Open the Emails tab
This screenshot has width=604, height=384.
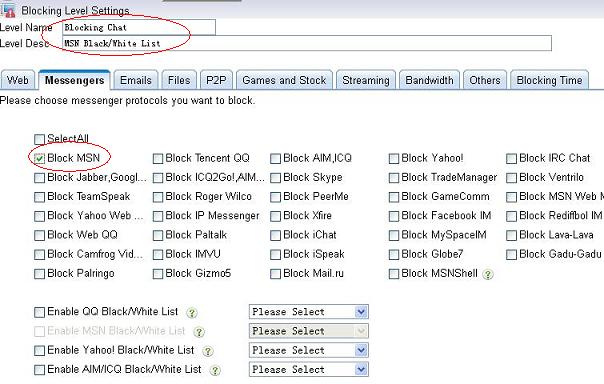click(136, 80)
